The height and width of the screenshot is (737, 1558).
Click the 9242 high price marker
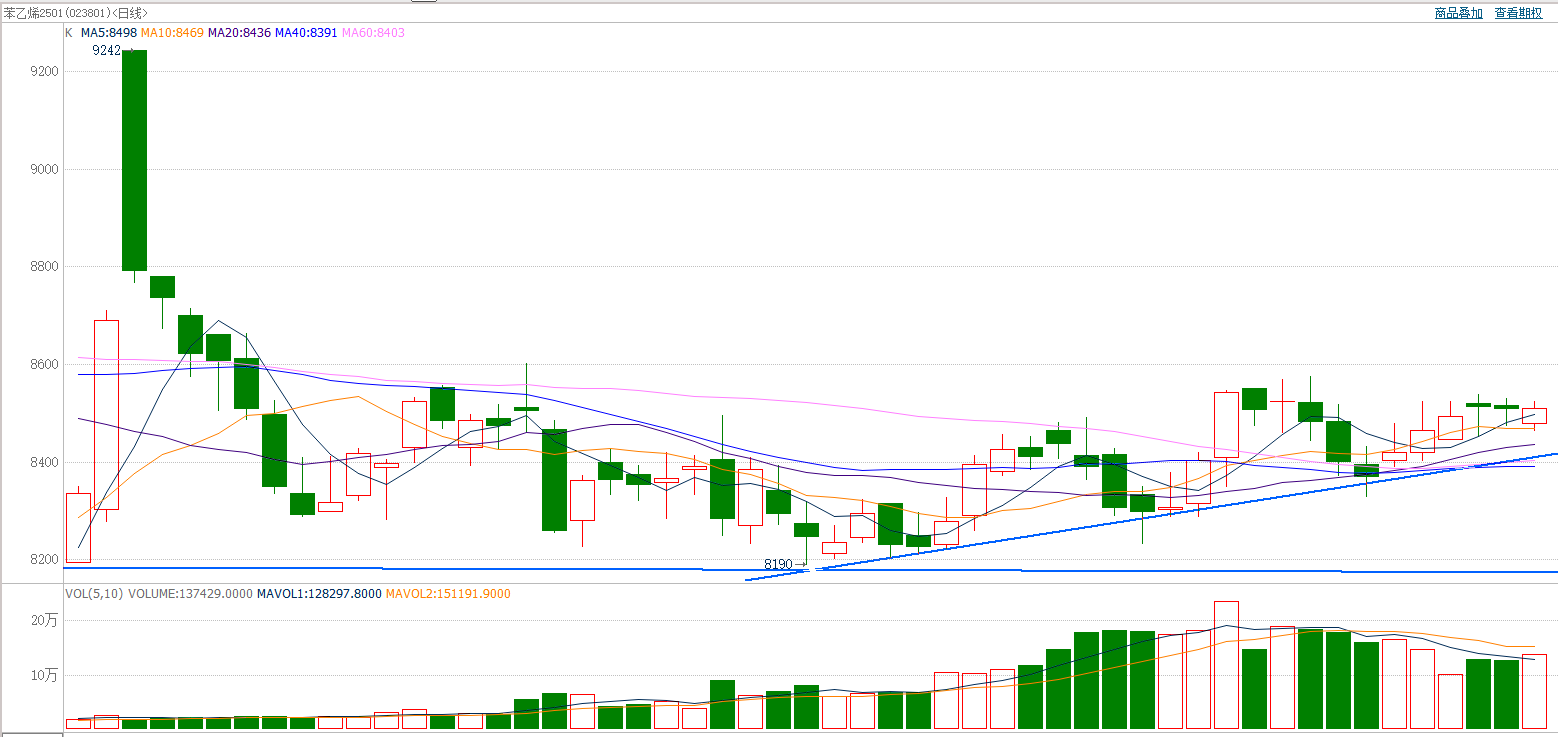[x=106, y=51]
